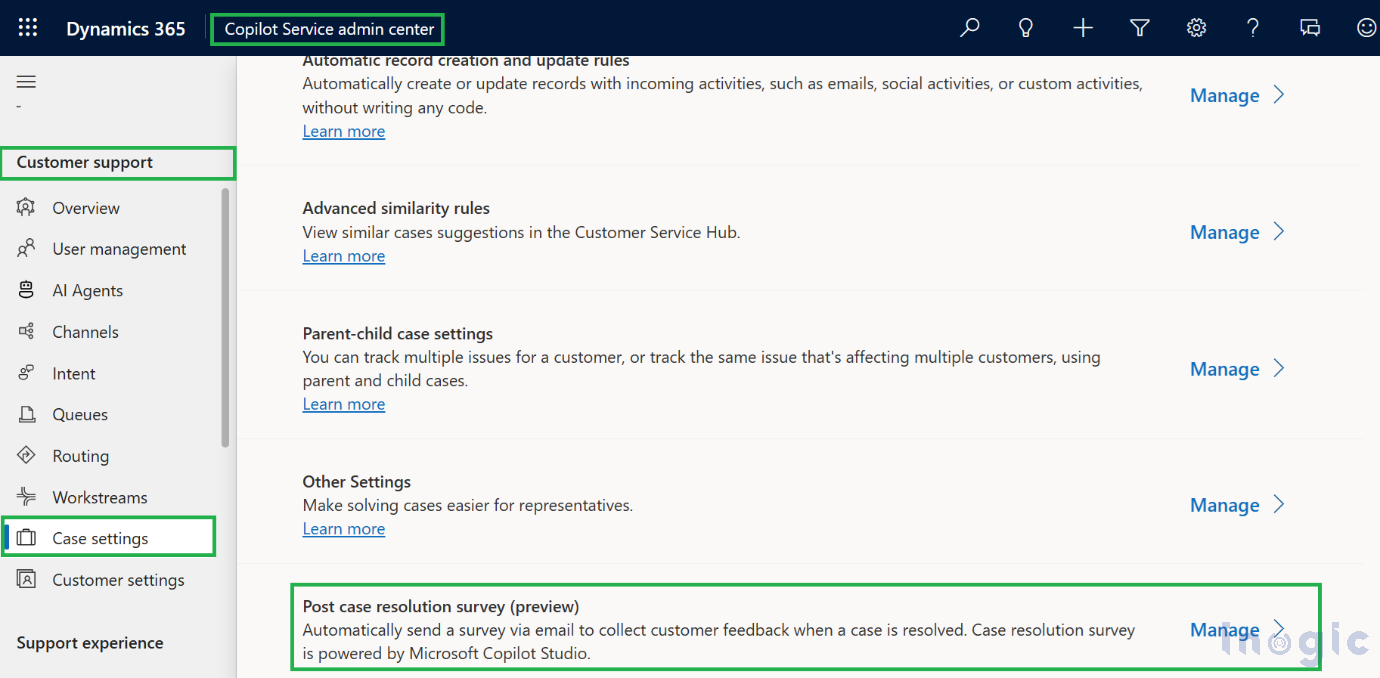Viewport: 1380px width, 678px height.
Task: Open the chat panel icon in header
Action: (1310, 28)
